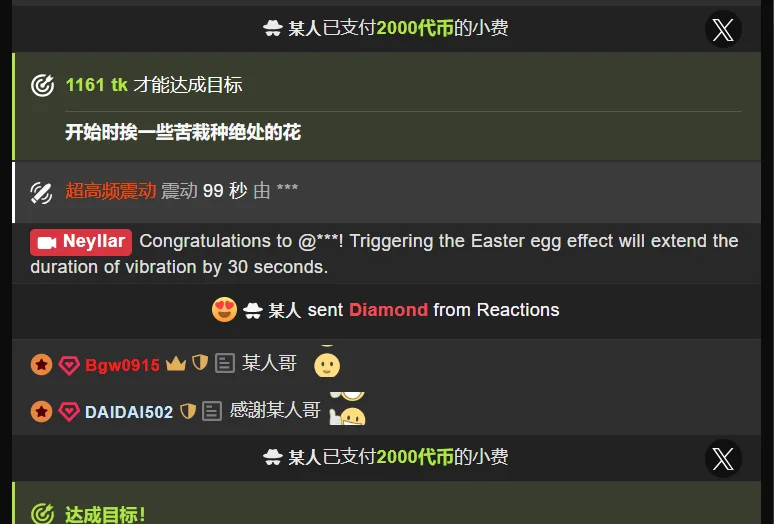Click the goal target icon beside 1161 tk

(x=42, y=85)
